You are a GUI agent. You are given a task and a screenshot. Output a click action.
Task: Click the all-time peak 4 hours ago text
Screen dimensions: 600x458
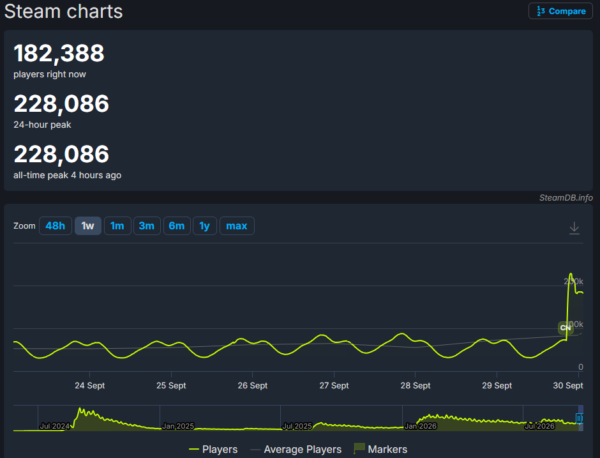click(67, 175)
